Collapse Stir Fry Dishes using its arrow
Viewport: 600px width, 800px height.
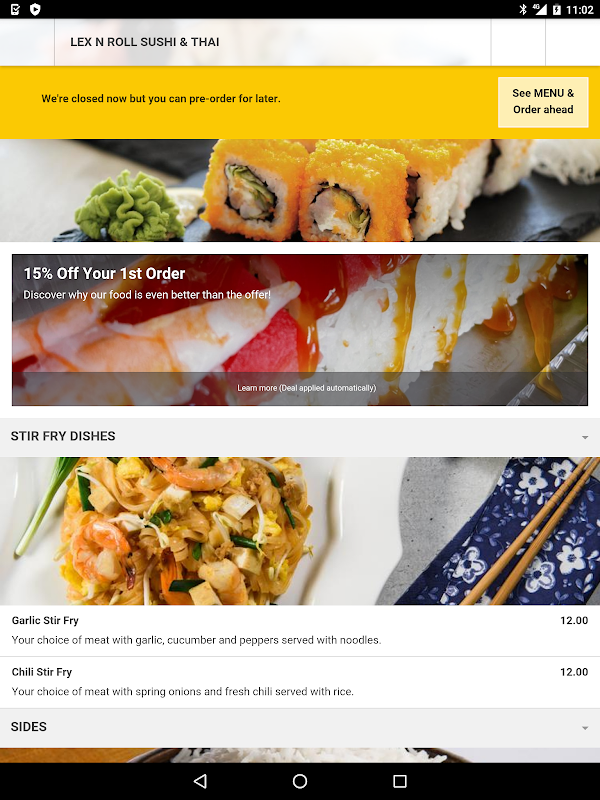585,437
